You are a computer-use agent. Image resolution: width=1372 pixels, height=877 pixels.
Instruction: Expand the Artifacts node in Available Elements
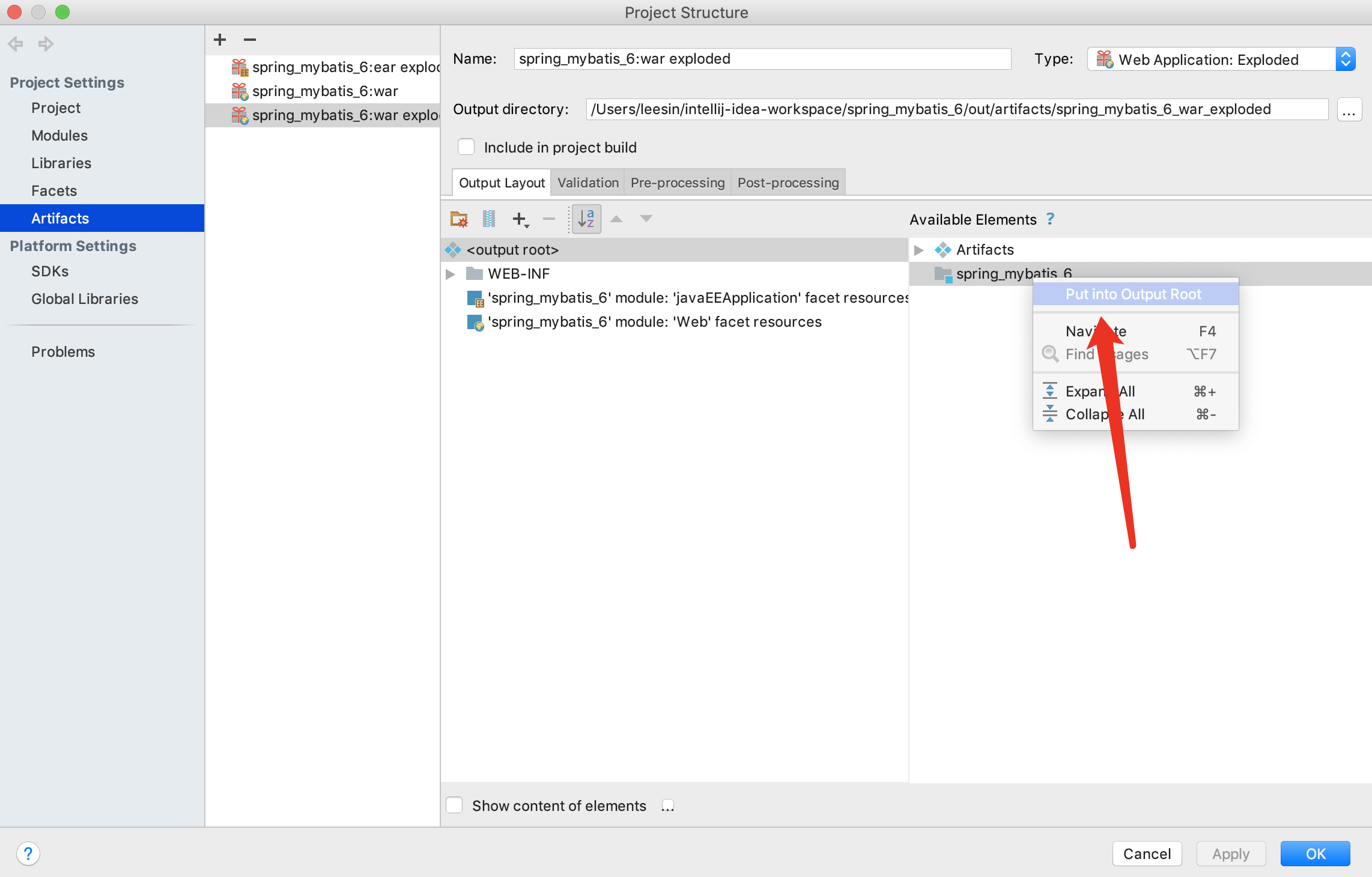pos(918,250)
